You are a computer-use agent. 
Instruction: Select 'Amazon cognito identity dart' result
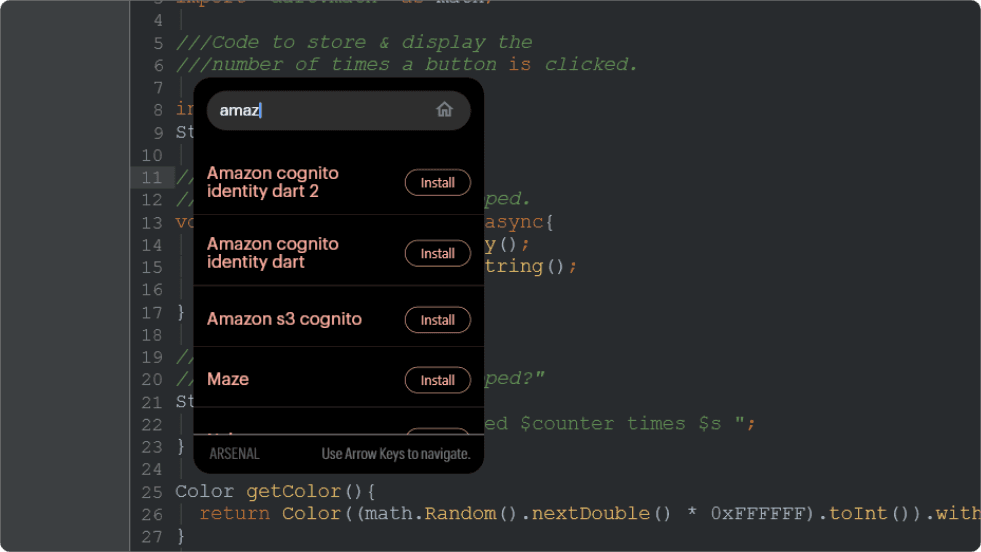pos(273,253)
